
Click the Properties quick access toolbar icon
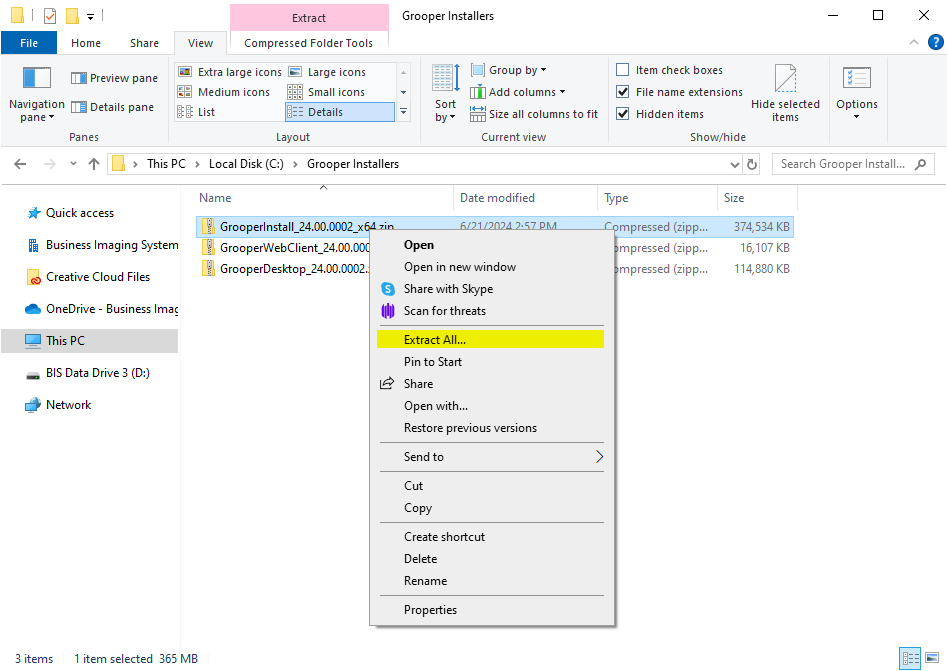point(50,16)
